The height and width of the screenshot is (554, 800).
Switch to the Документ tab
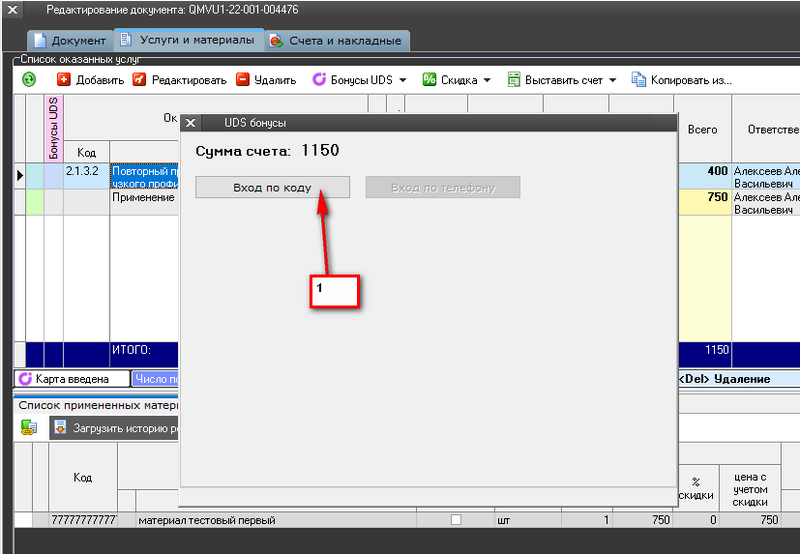tap(69, 41)
